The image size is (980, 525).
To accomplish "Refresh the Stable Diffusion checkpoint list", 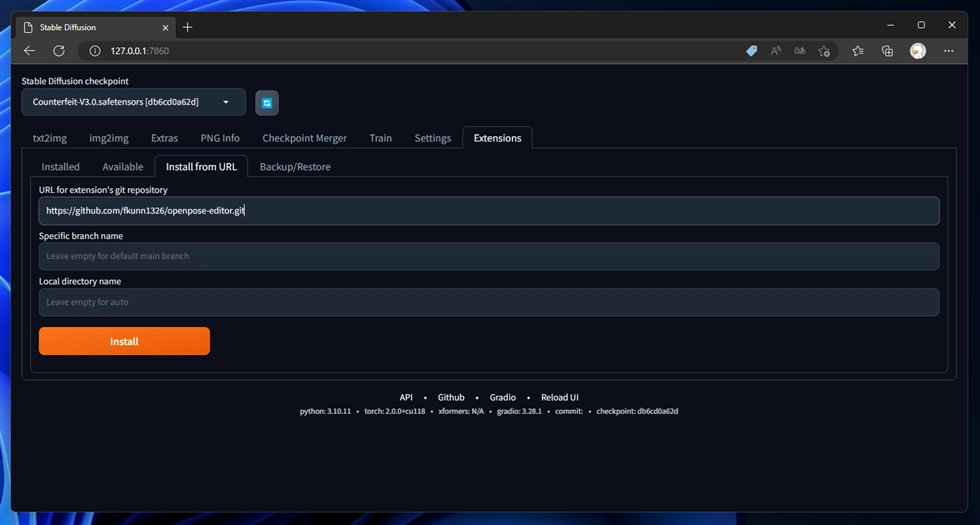I will pyautogui.click(x=267, y=103).
